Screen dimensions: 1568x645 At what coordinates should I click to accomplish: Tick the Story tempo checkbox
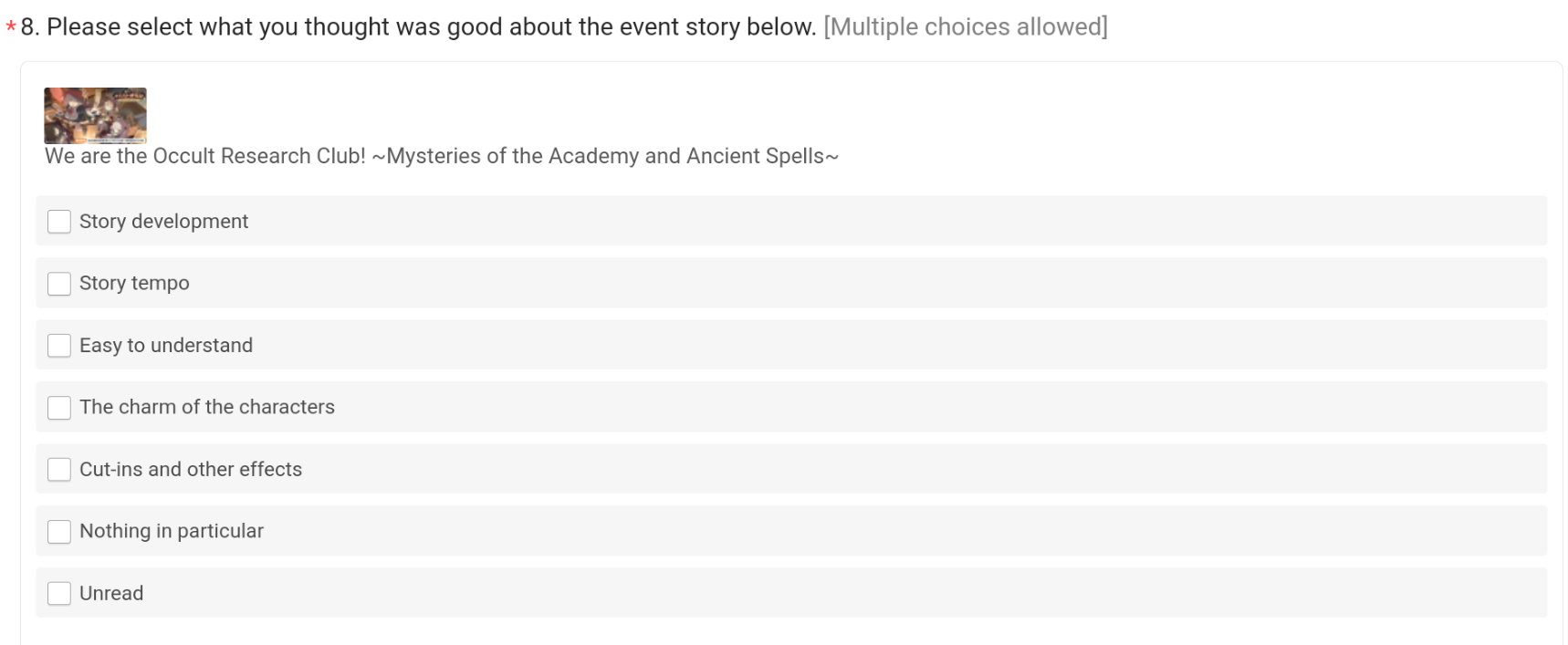pyautogui.click(x=59, y=284)
